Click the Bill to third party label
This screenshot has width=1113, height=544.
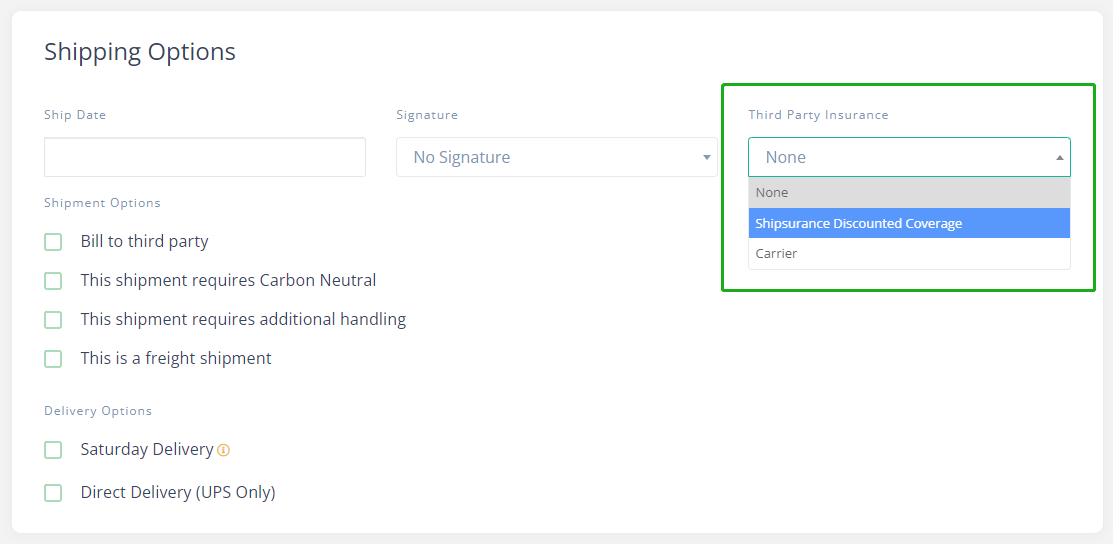coord(145,241)
